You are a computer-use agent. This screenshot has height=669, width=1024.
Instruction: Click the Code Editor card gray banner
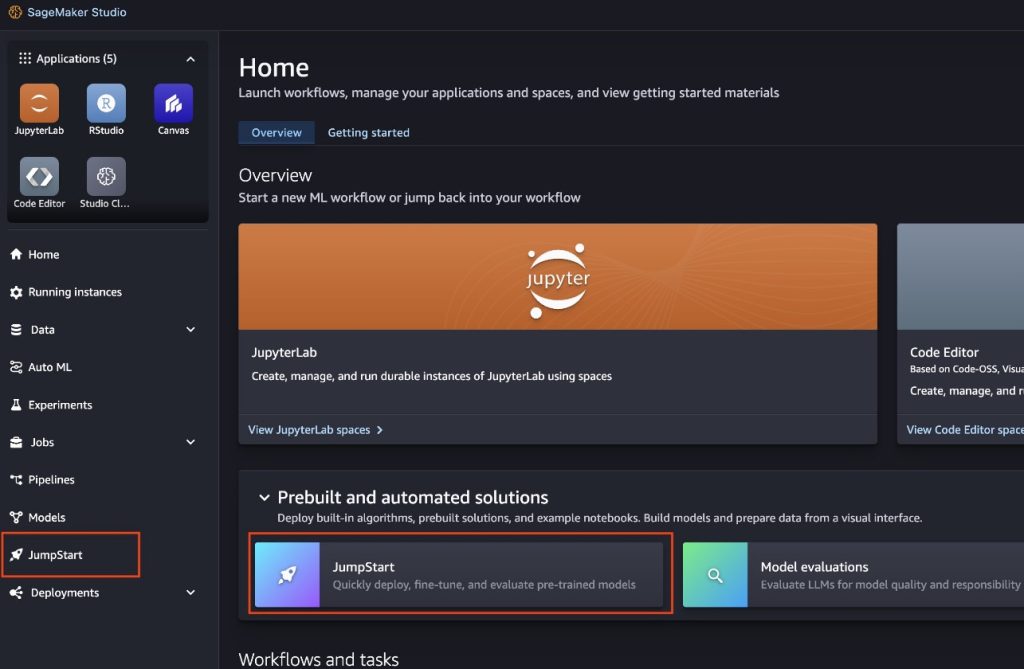(961, 277)
